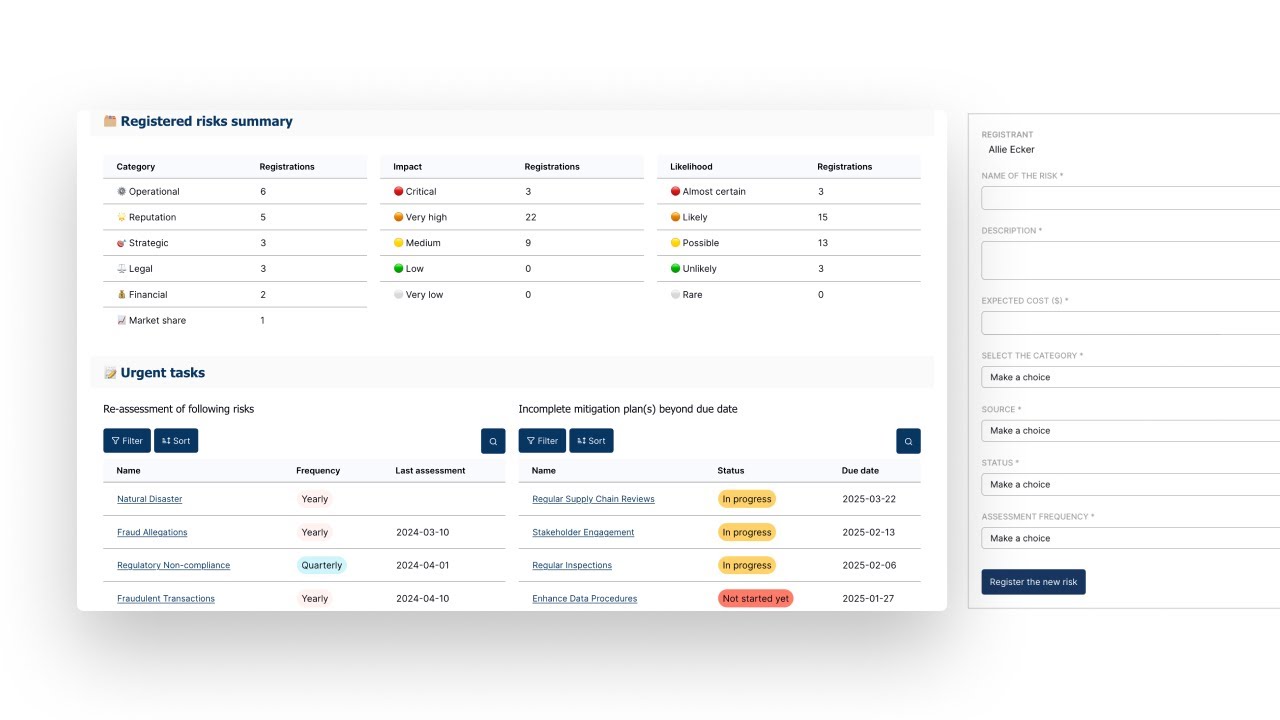Click Operational category gear icon
This screenshot has height=720, width=1280.
[x=122, y=191]
